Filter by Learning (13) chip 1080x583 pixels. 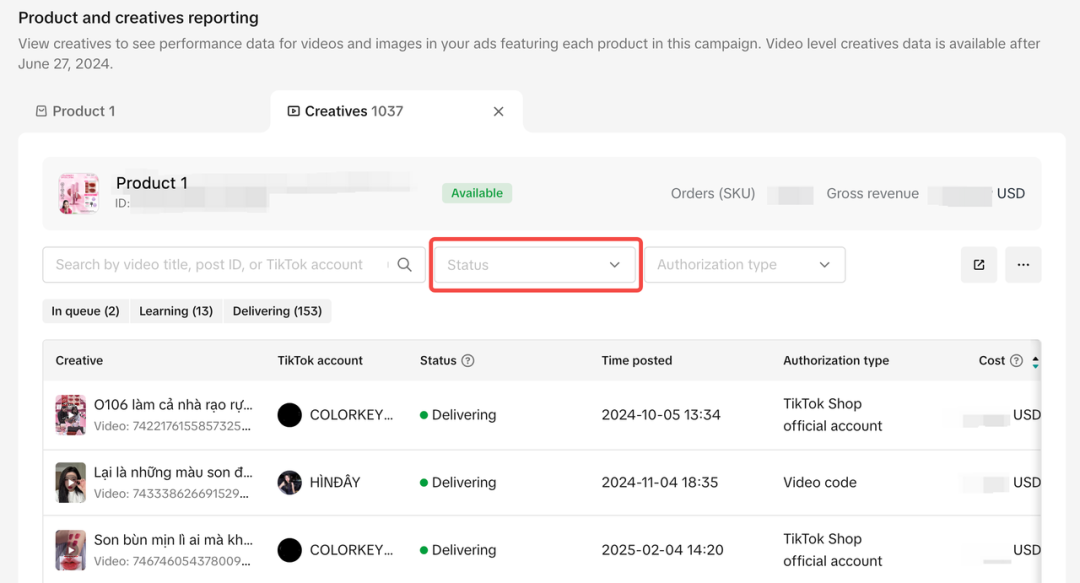(x=176, y=311)
